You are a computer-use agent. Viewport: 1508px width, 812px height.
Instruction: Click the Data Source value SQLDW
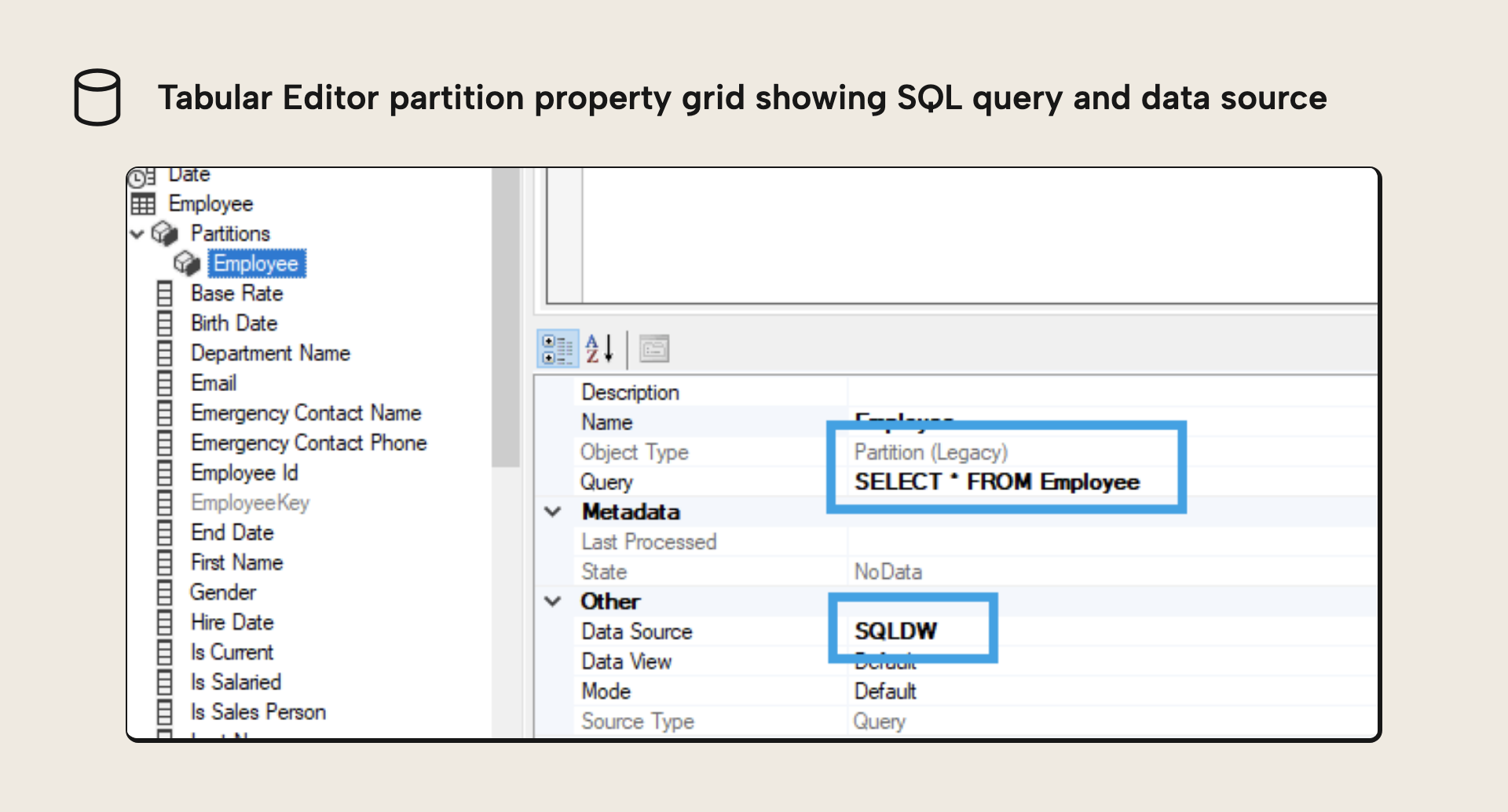895,631
